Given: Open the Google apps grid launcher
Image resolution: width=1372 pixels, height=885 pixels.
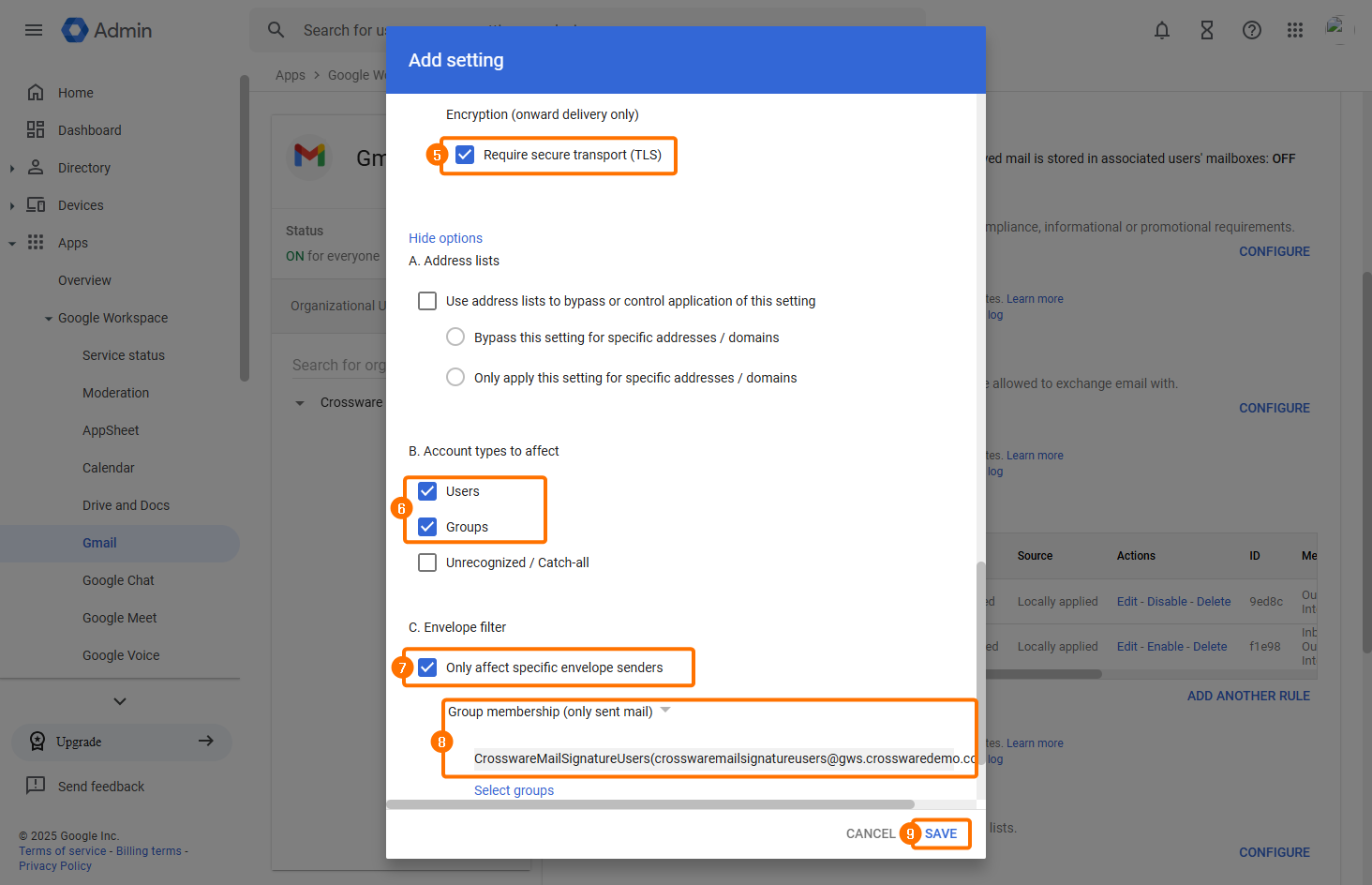Looking at the screenshot, I should 1295,30.
